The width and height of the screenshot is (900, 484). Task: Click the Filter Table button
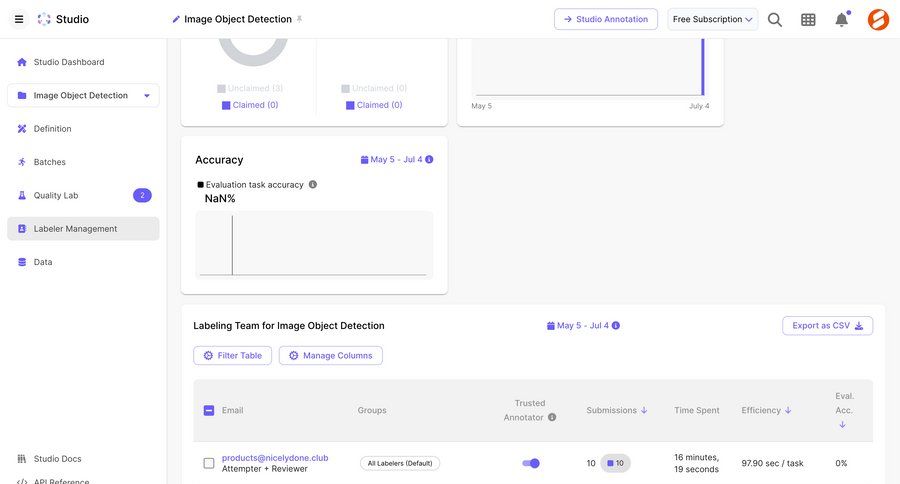[232, 355]
